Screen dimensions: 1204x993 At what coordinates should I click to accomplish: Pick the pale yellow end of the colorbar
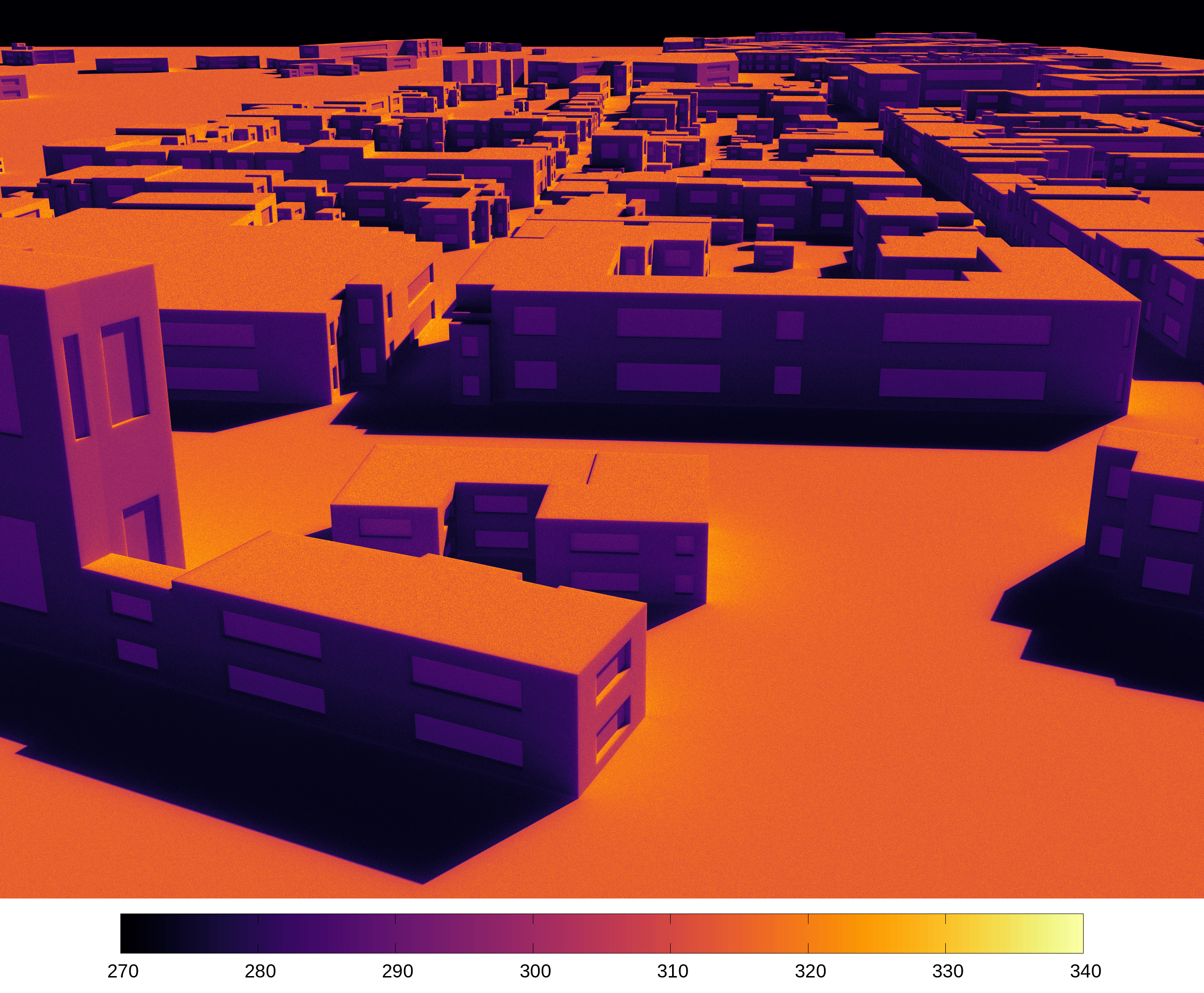click(1076, 933)
